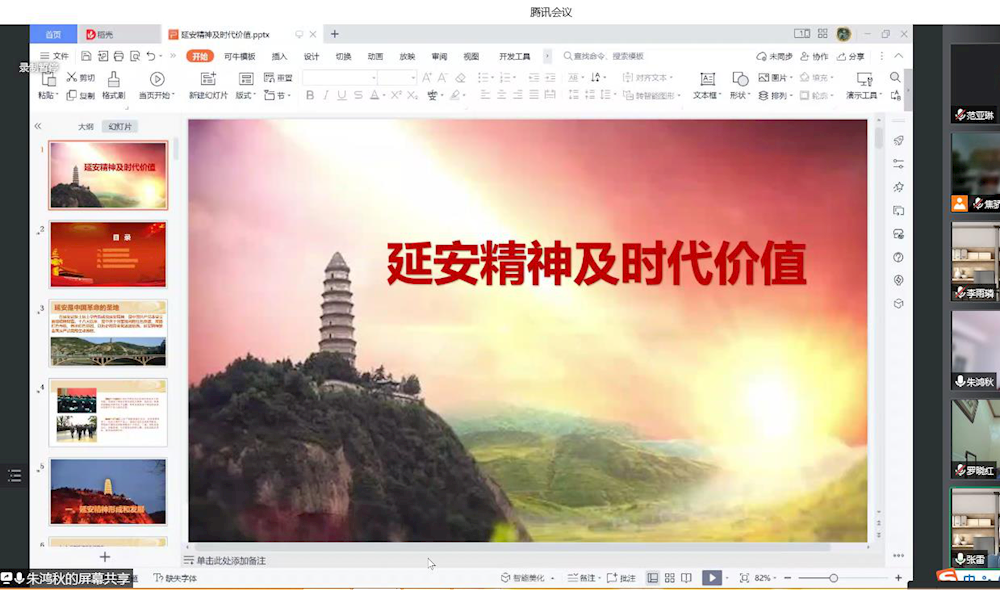This screenshot has width=1000, height=604.
Task: Toggle Underline formatting
Action: (x=342, y=95)
